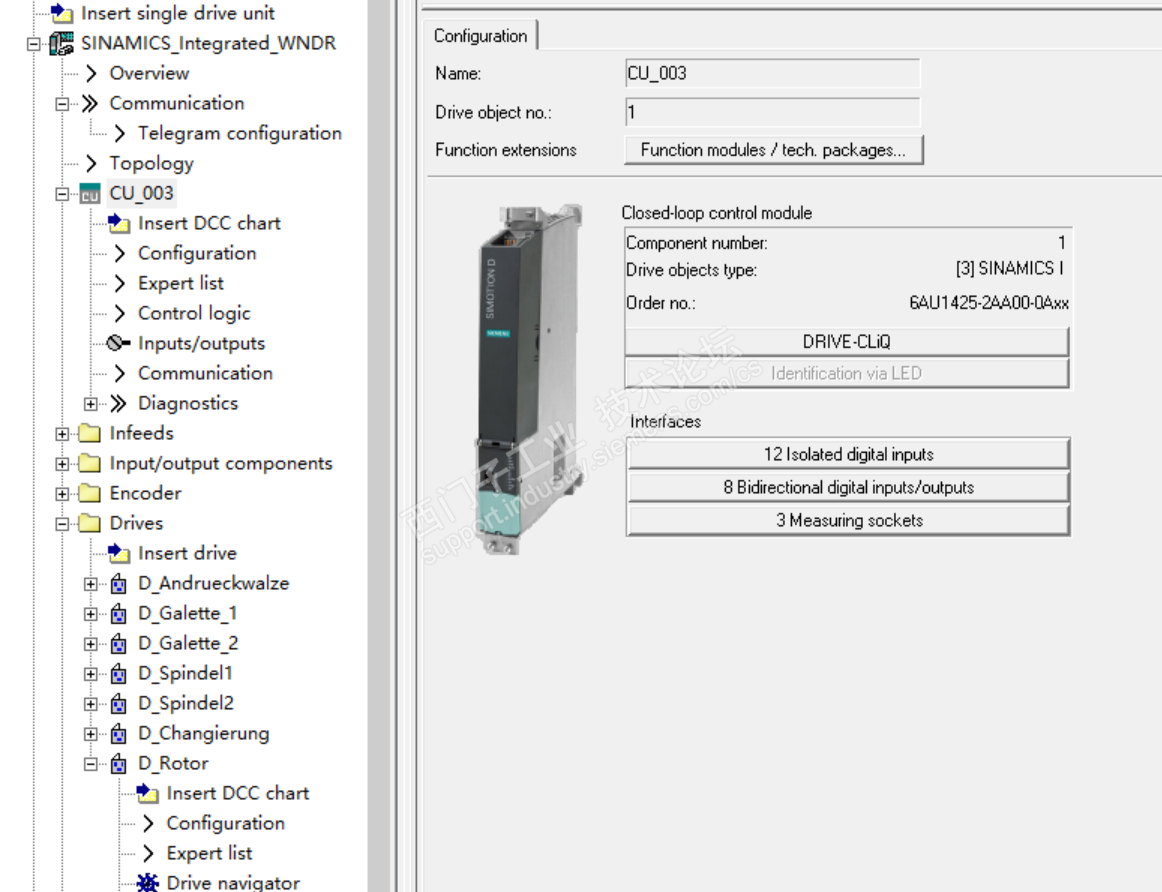This screenshot has width=1162, height=892.
Task: Expand the D_Spindel2 drive node
Action: pyautogui.click(x=90, y=704)
